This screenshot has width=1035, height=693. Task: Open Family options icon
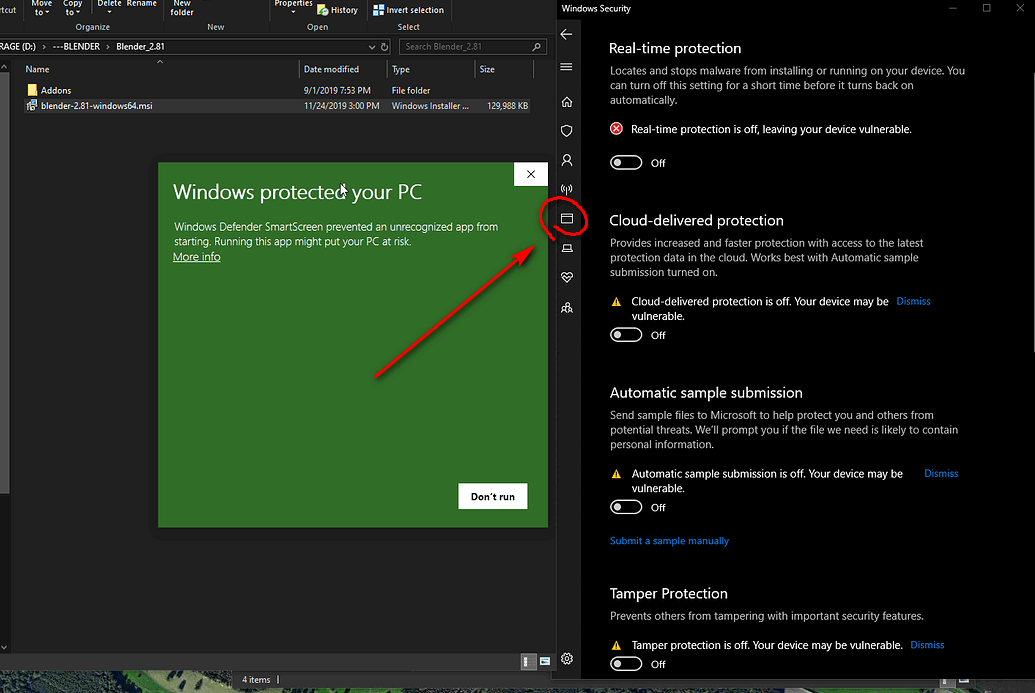[566, 308]
